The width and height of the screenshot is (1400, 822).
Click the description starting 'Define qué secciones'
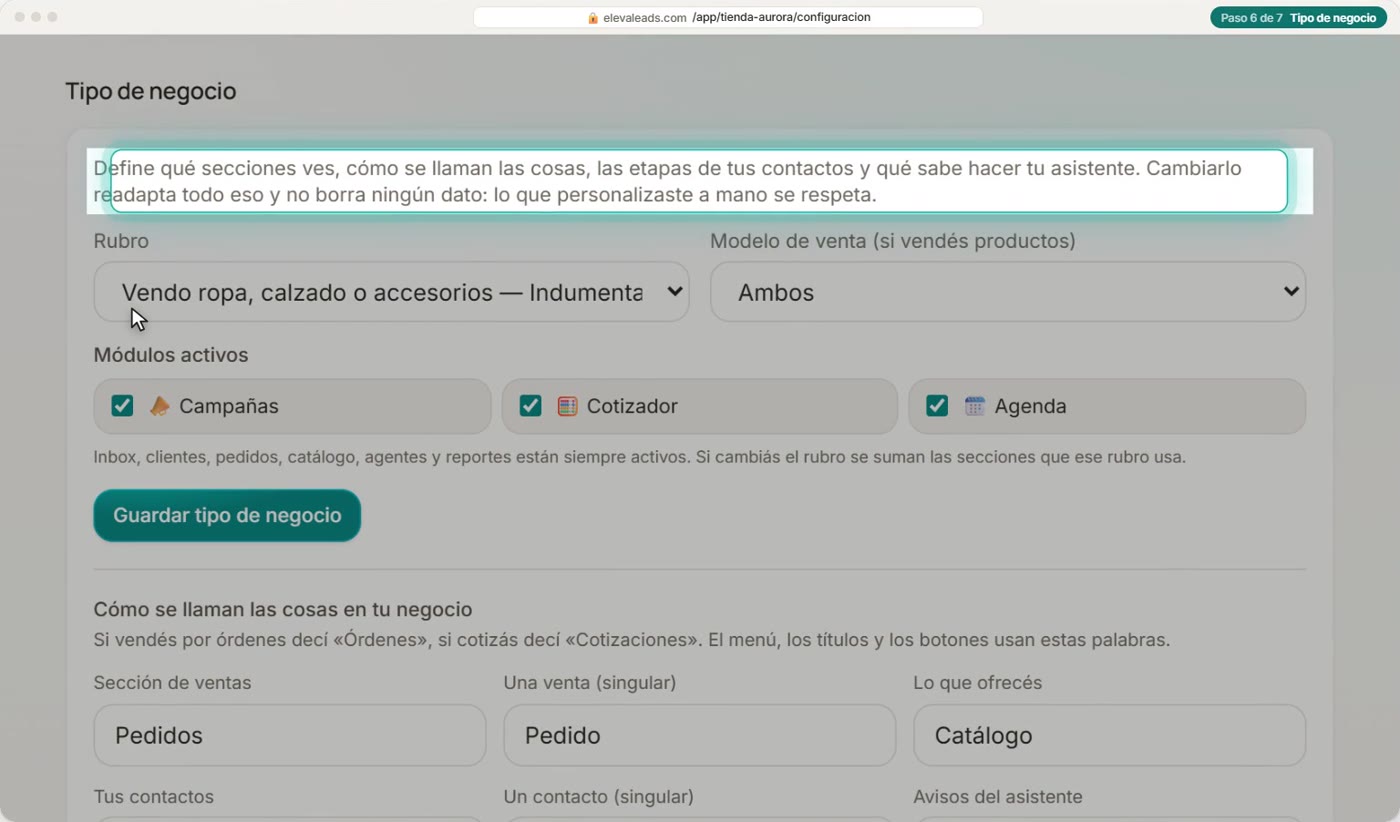pyautogui.click(x=668, y=181)
